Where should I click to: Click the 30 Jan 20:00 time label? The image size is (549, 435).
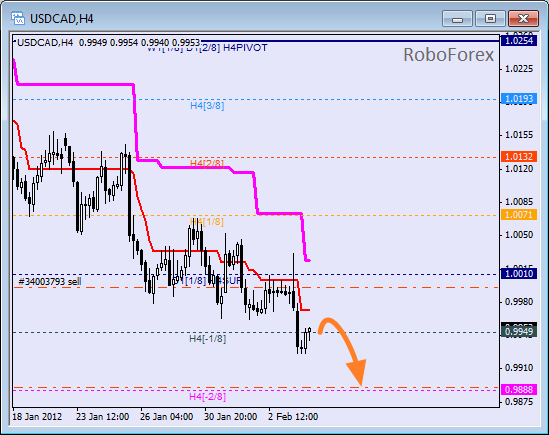(x=230, y=417)
